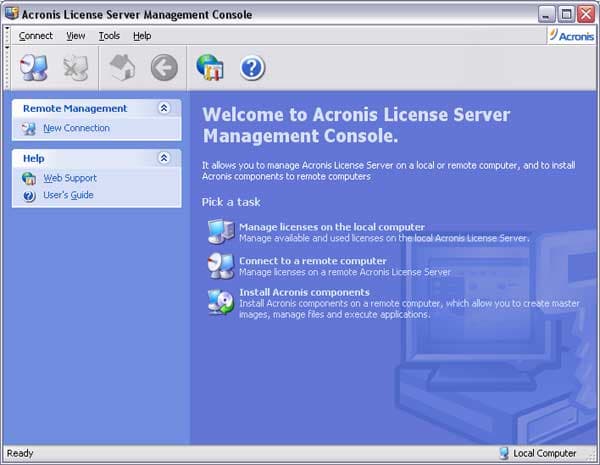Click the disc icon for Install Acronis components
This screenshot has height=465, width=600.
pyautogui.click(x=221, y=302)
